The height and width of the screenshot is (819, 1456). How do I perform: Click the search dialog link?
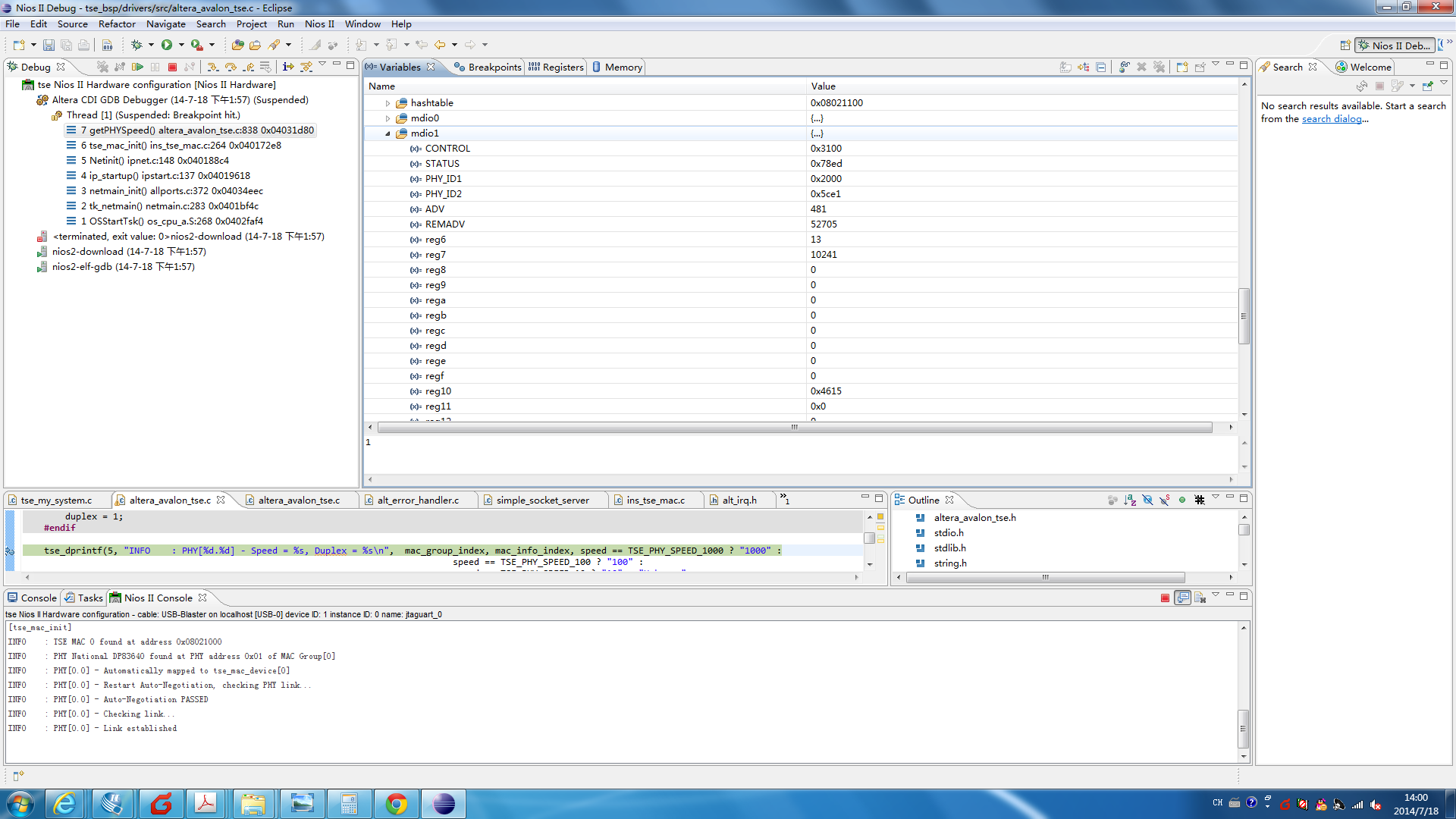[x=1332, y=119]
